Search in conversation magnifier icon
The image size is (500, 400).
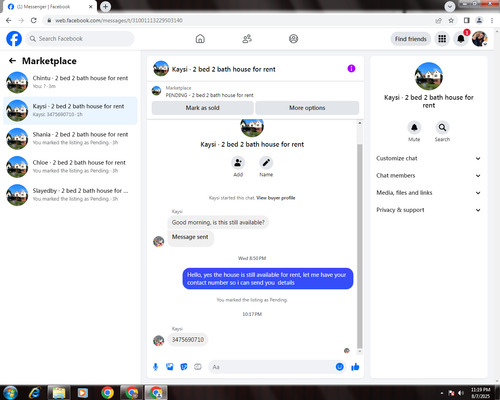click(442, 127)
